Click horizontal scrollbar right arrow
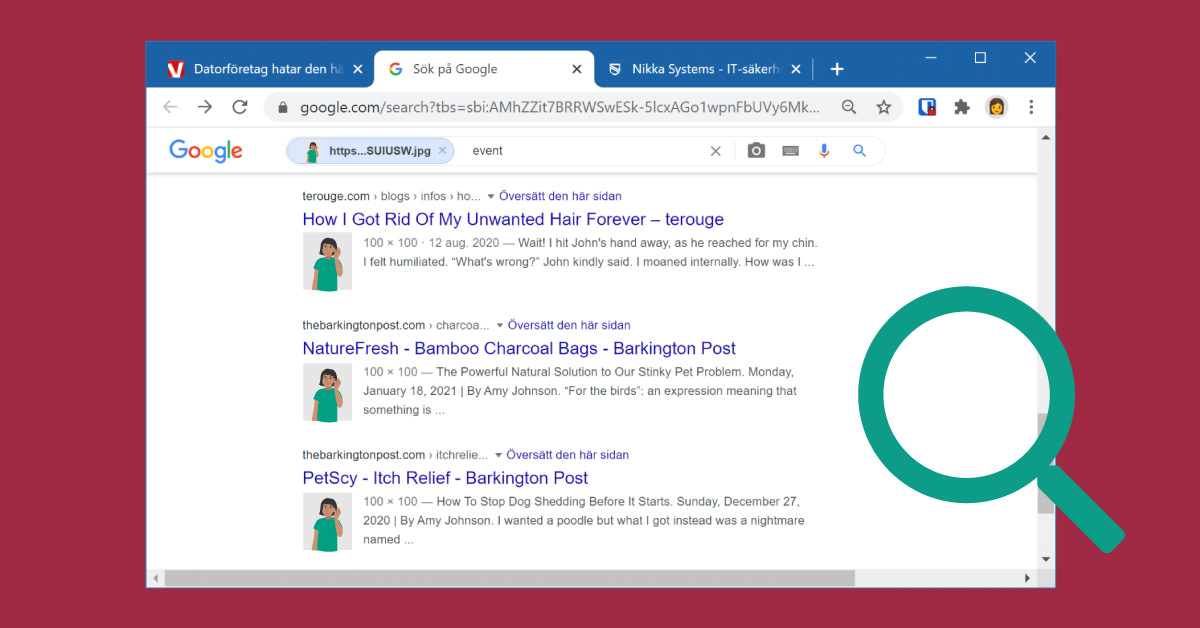Image resolution: width=1200 pixels, height=628 pixels. (x=1028, y=578)
